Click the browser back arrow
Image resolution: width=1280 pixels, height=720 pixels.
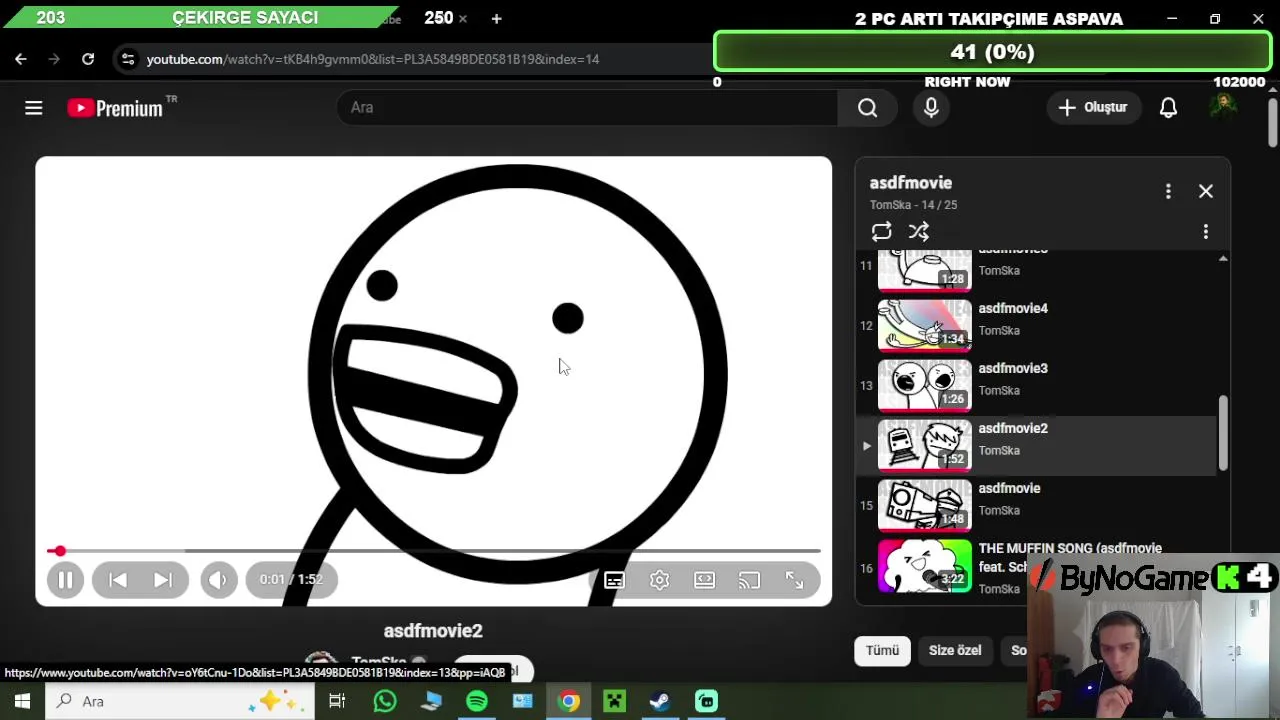pos(20,59)
